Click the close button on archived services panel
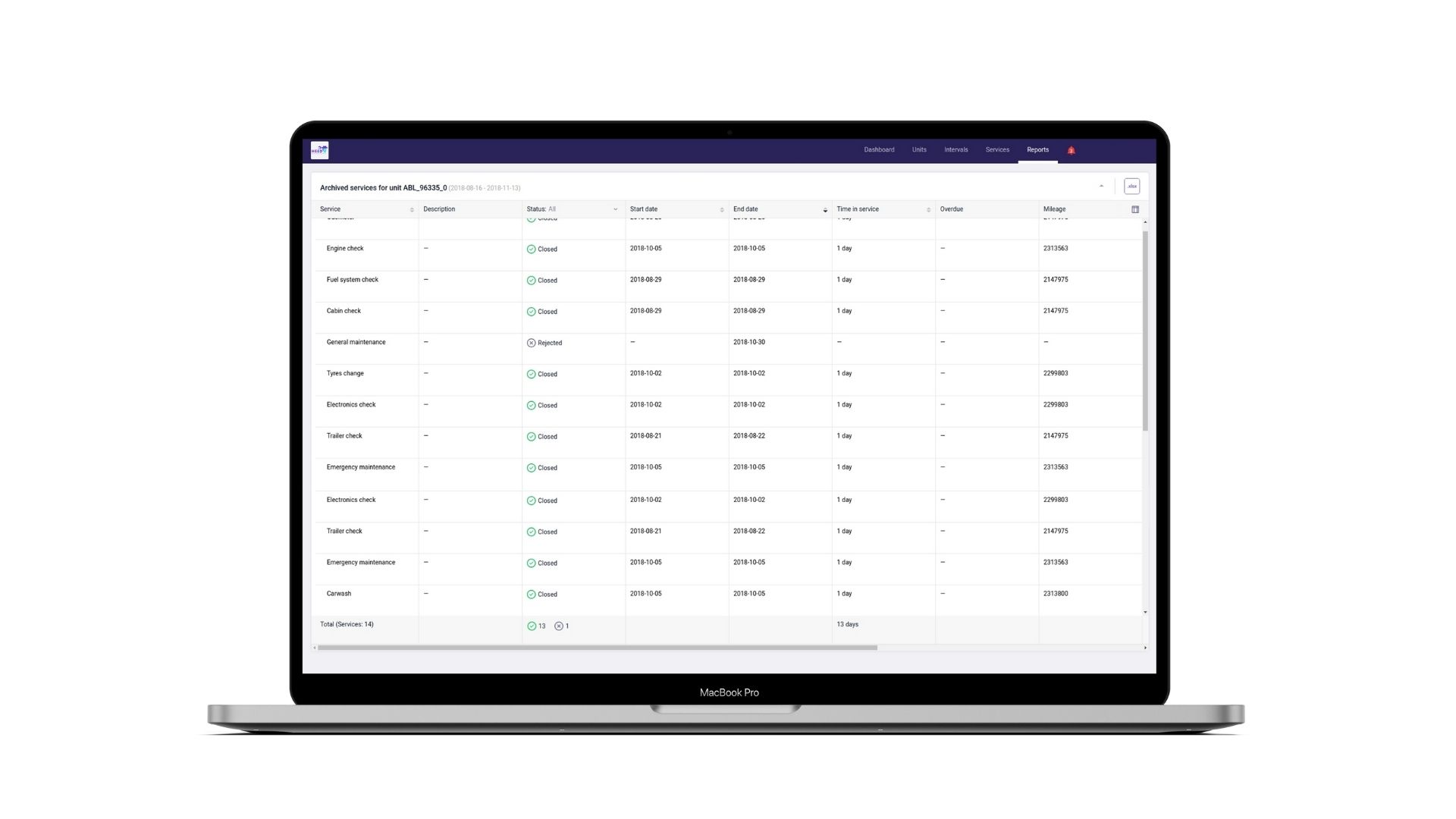Screen dimensions: 1456x819 pos(1101,186)
